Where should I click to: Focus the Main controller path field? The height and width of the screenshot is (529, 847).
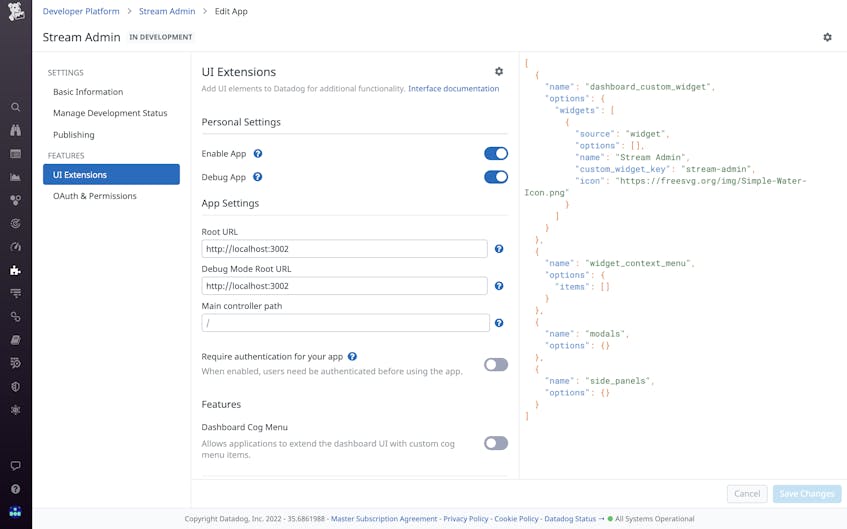click(x=345, y=323)
